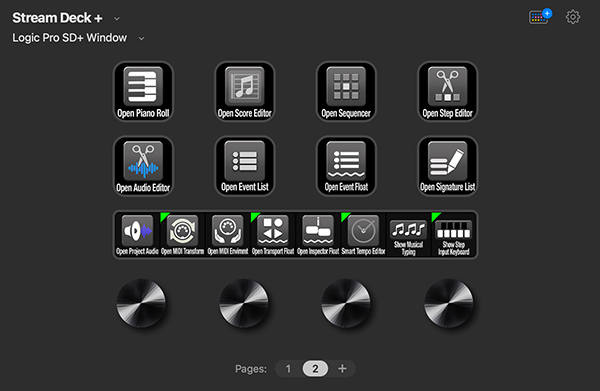The height and width of the screenshot is (391, 600).
Task: Select the first dial knob
Action: (x=141, y=303)
